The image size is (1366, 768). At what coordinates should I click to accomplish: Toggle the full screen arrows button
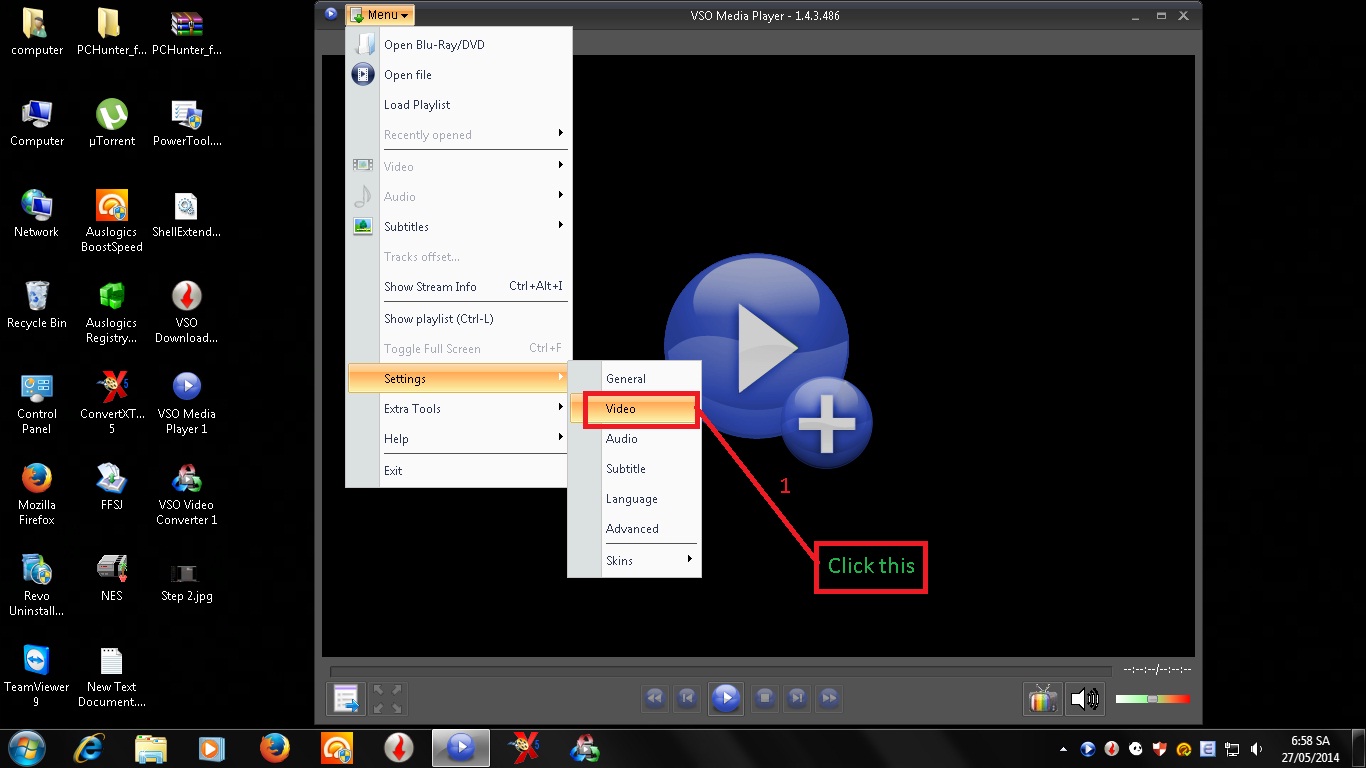[x=388, y=698]
